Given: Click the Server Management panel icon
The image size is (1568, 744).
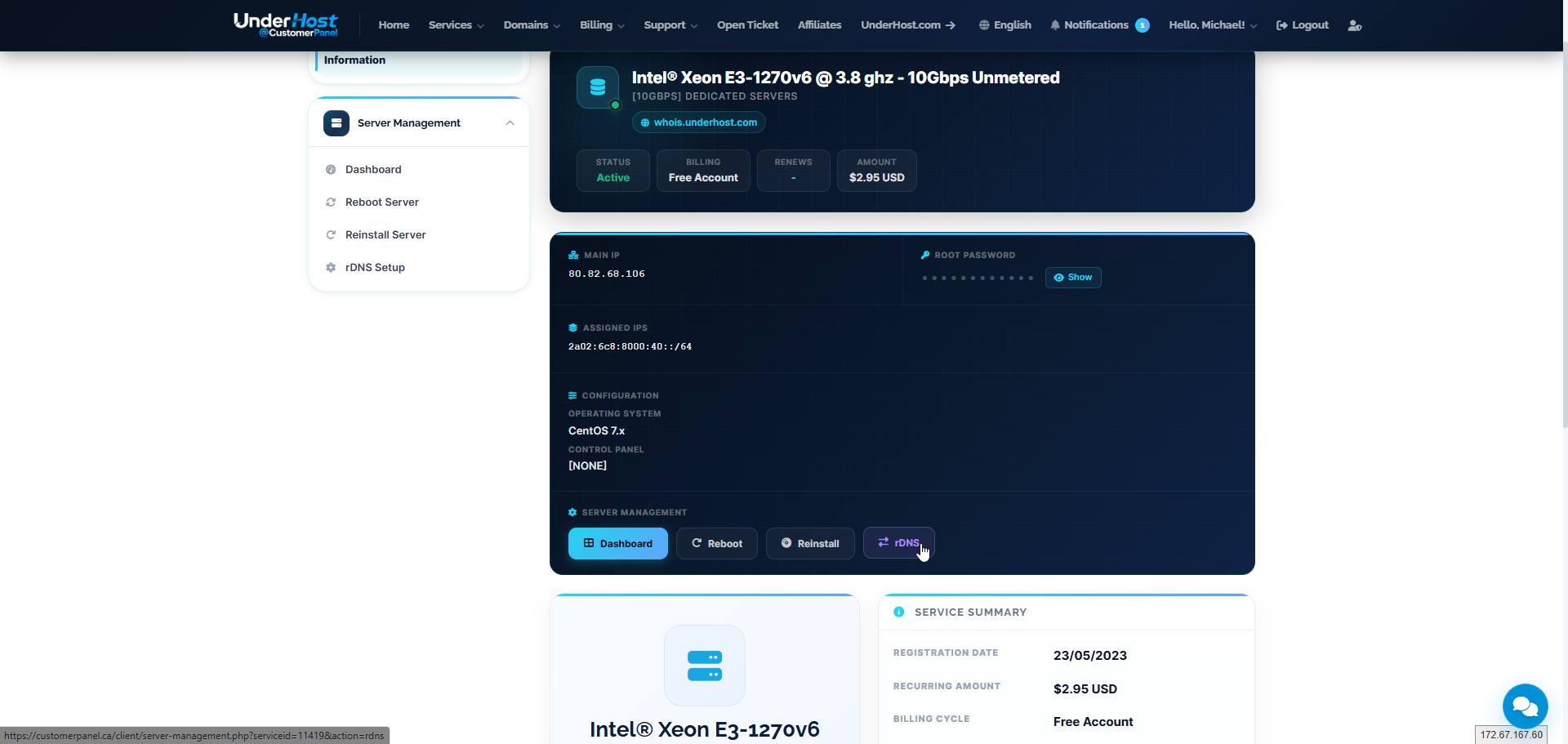Looking at the screenshot, I should (336, 123).
